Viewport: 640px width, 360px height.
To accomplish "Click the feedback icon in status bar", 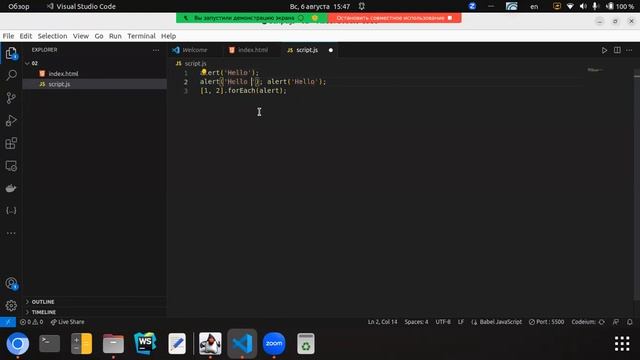I will (616, 322).
